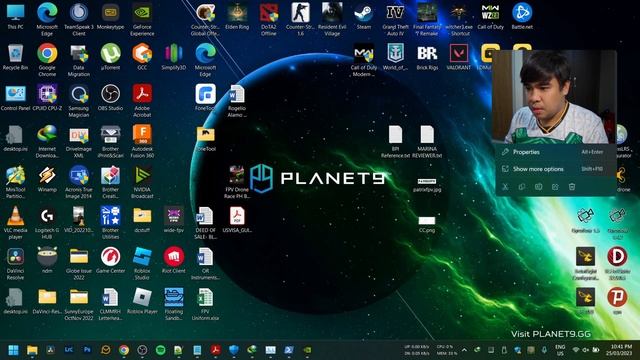
Task: Click the microphone tray icon
Action: pyautogui.click(x=544, y=350)
